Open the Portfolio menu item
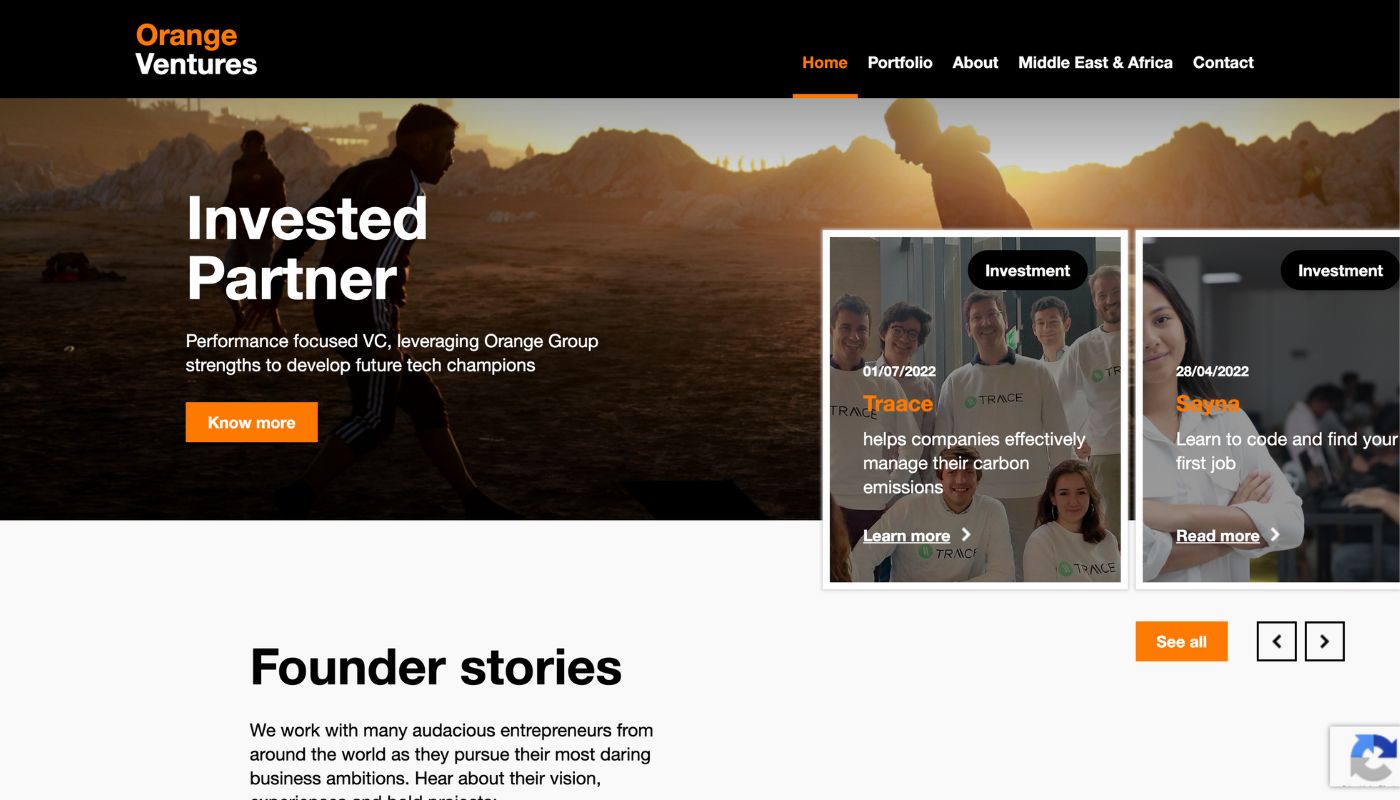 (900, 62)
